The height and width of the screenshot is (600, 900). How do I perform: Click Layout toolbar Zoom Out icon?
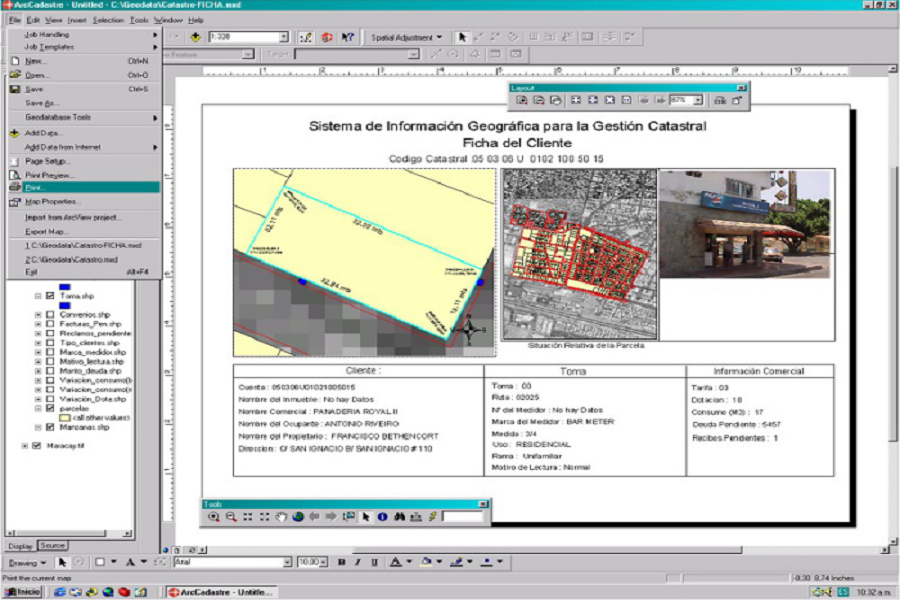point(539,100)
